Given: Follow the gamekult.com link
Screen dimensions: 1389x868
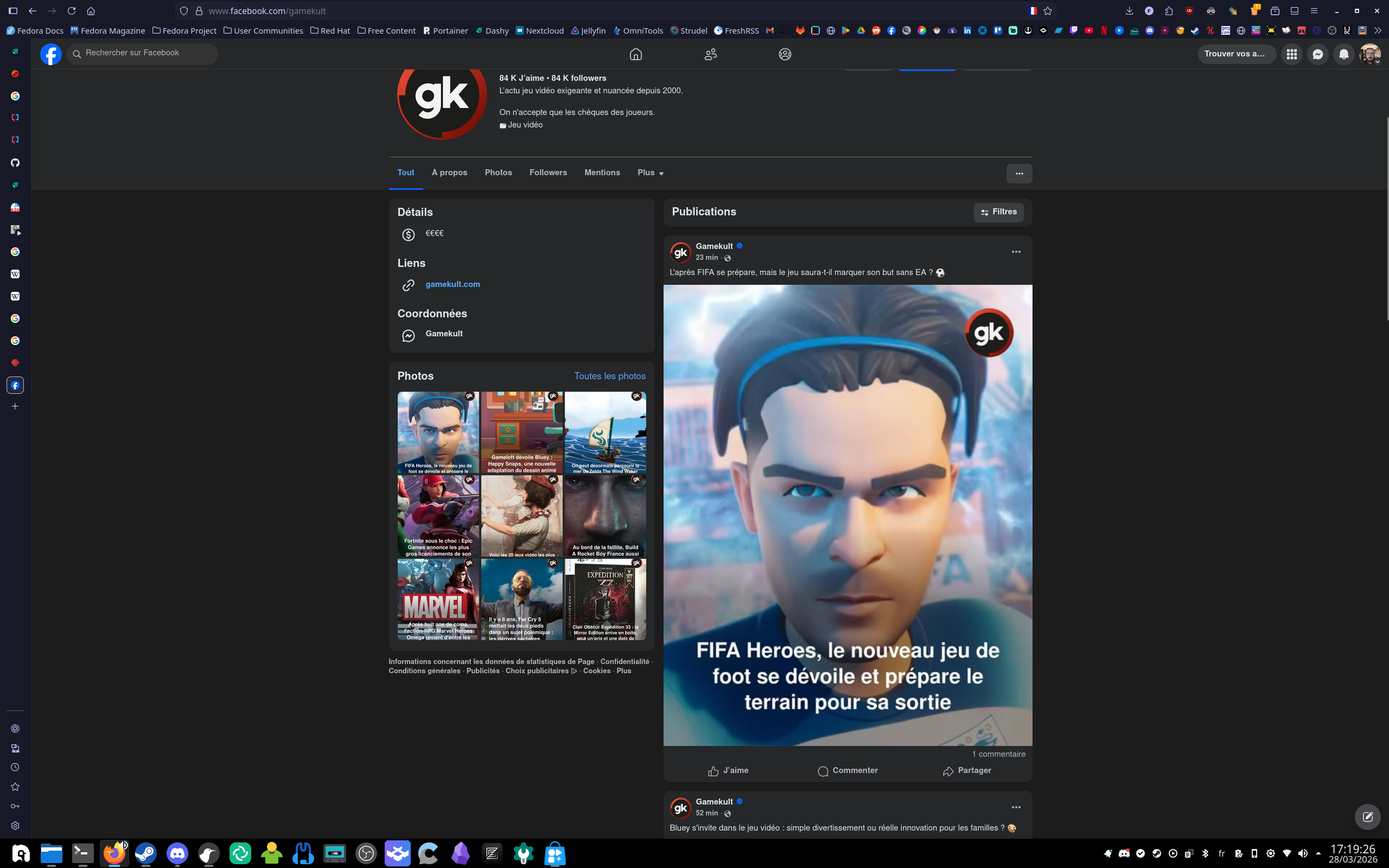Looking at the screenshot, I should coord(453,284).
